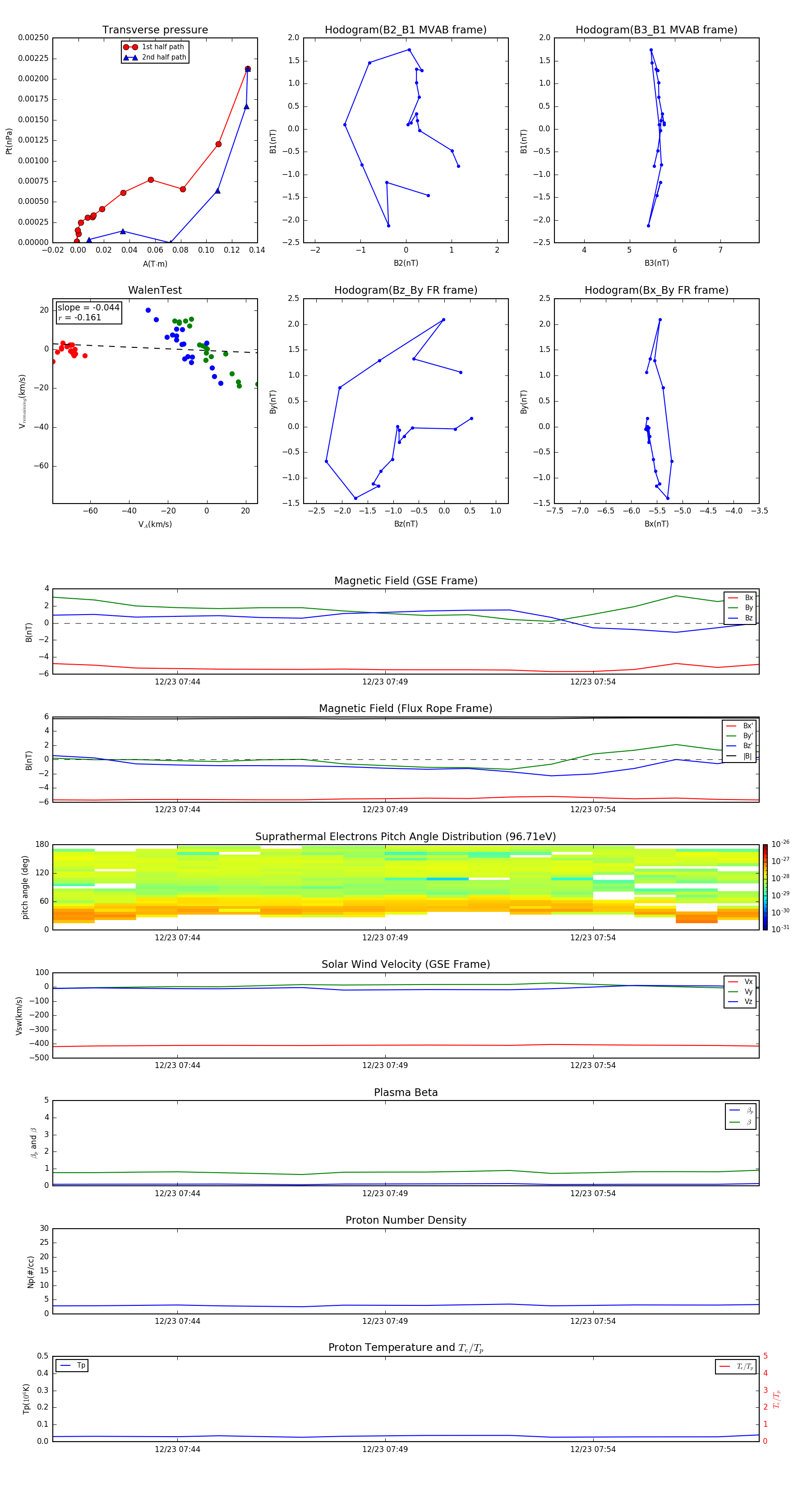Click the "Pt(nPa)" y-axis label
This screenshot has height=1489, width=812.
click(x=9, y=141)
